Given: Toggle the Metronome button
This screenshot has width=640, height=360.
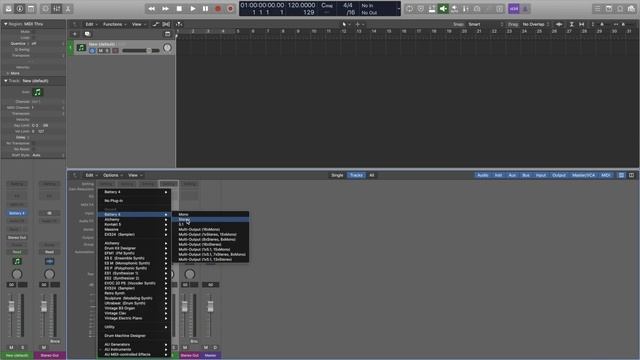Looking at the screenshot, I should pos(525,9).
